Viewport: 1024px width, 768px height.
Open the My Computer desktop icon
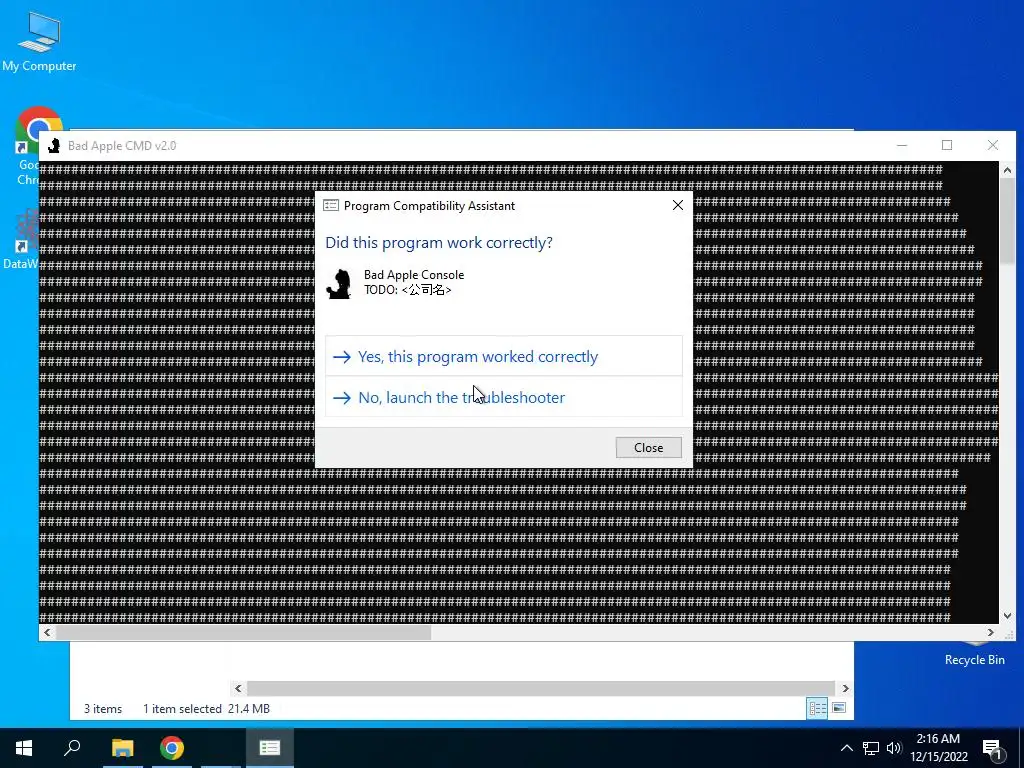[39, 42]
